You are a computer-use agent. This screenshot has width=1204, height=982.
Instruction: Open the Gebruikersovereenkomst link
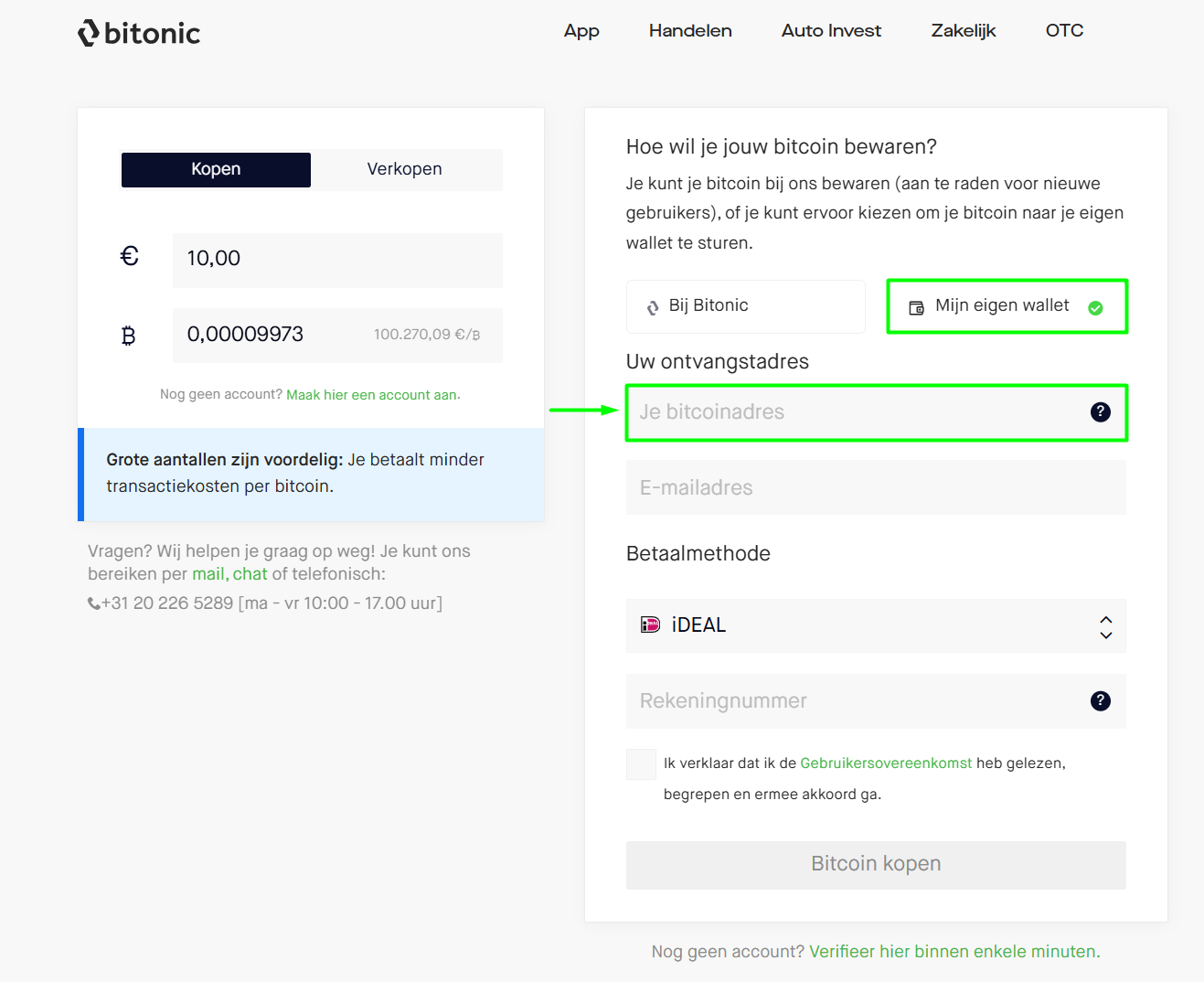click(886, 763)
